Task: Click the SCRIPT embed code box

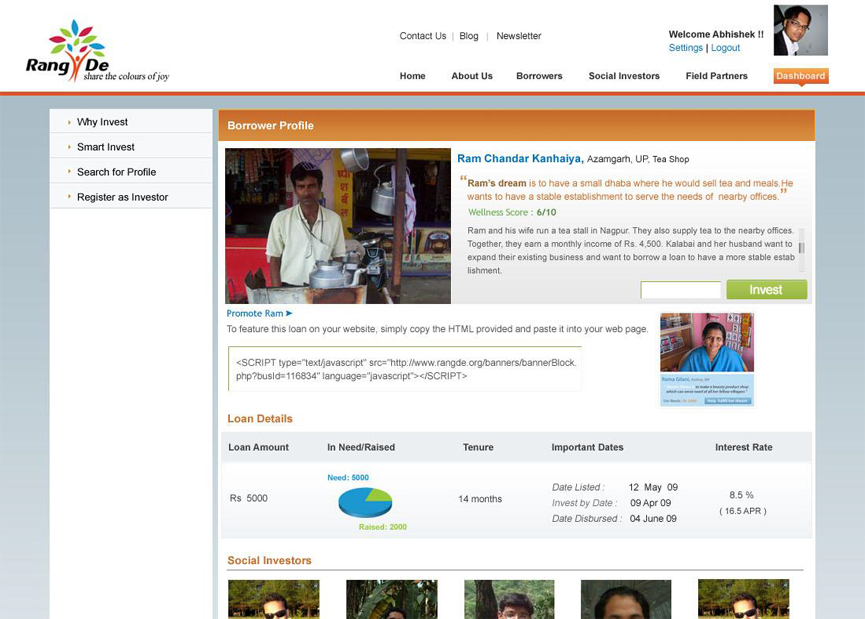Action: [405, 369]
